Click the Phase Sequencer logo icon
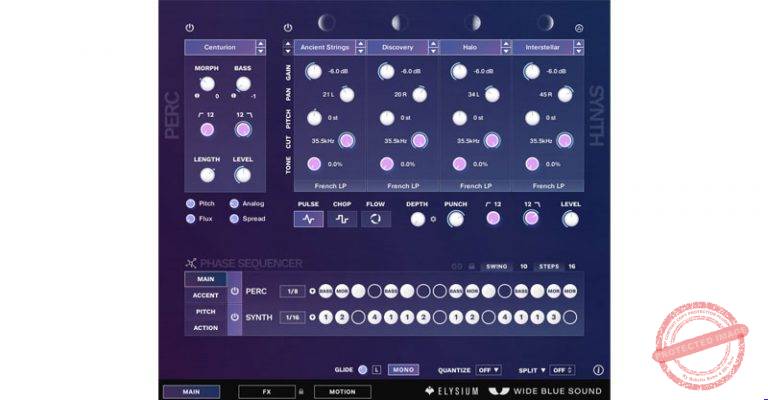The height and width of the screenshot is (400, 768). [191, 263]
